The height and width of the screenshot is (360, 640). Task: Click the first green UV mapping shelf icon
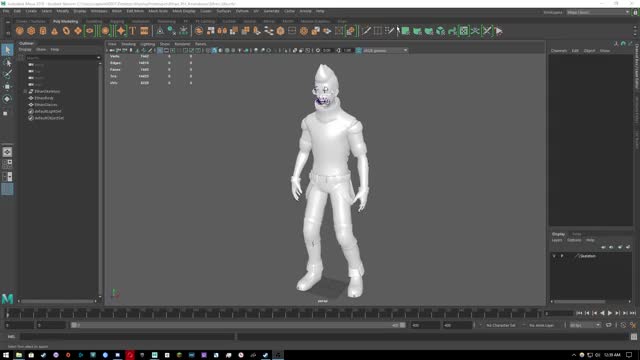coord(405,31)
